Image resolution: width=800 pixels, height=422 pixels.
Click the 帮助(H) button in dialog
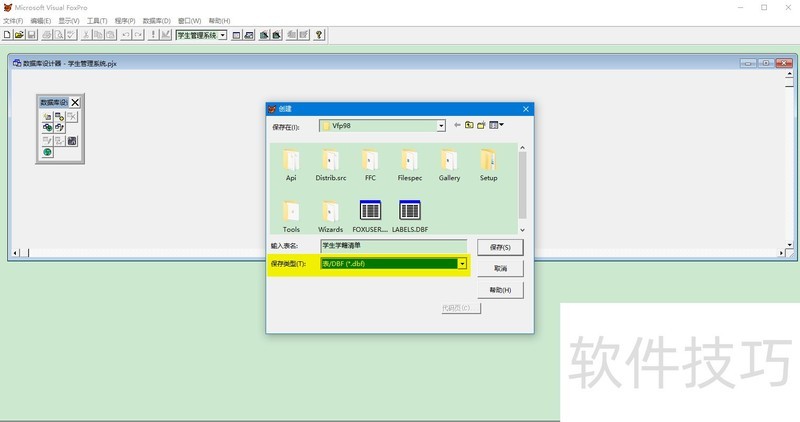coord(500,290)
